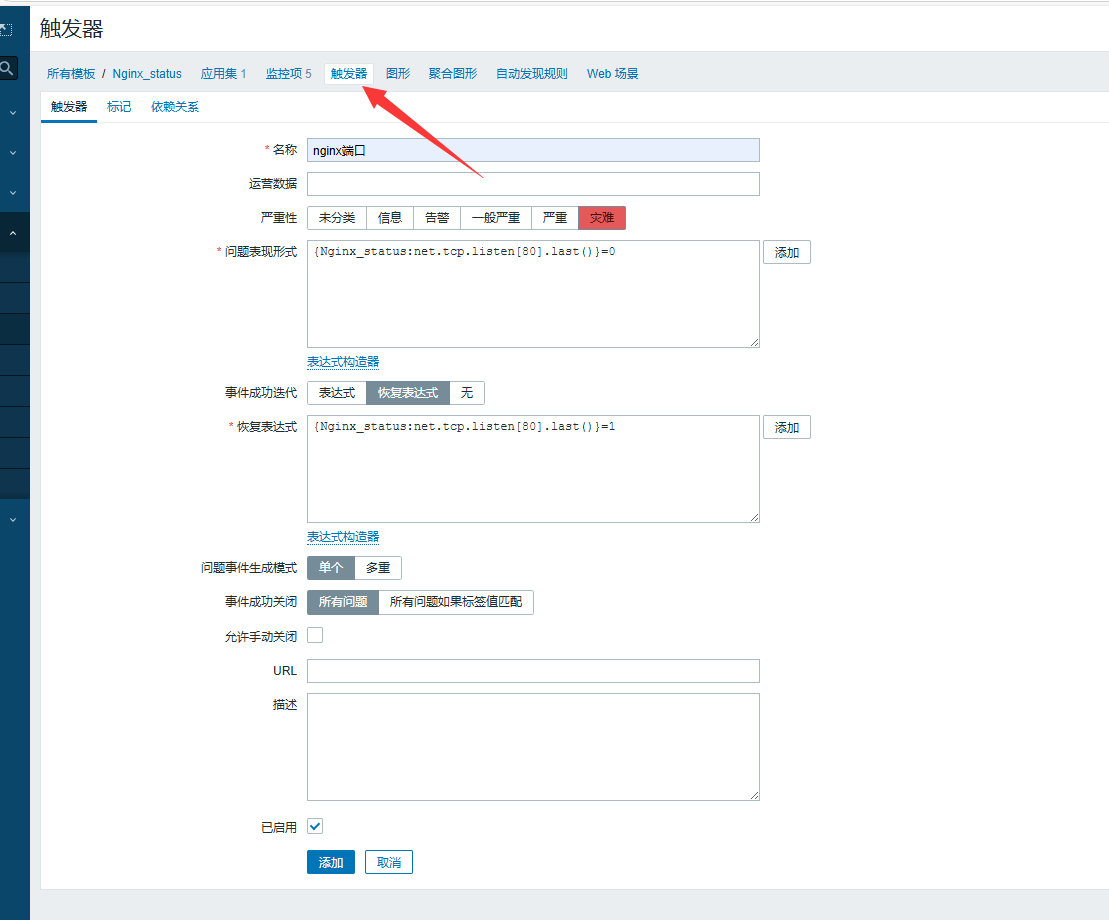This screenshot has width=1109, height=920.
Task: Set severity to 严重
Action: tap(554, 218)
